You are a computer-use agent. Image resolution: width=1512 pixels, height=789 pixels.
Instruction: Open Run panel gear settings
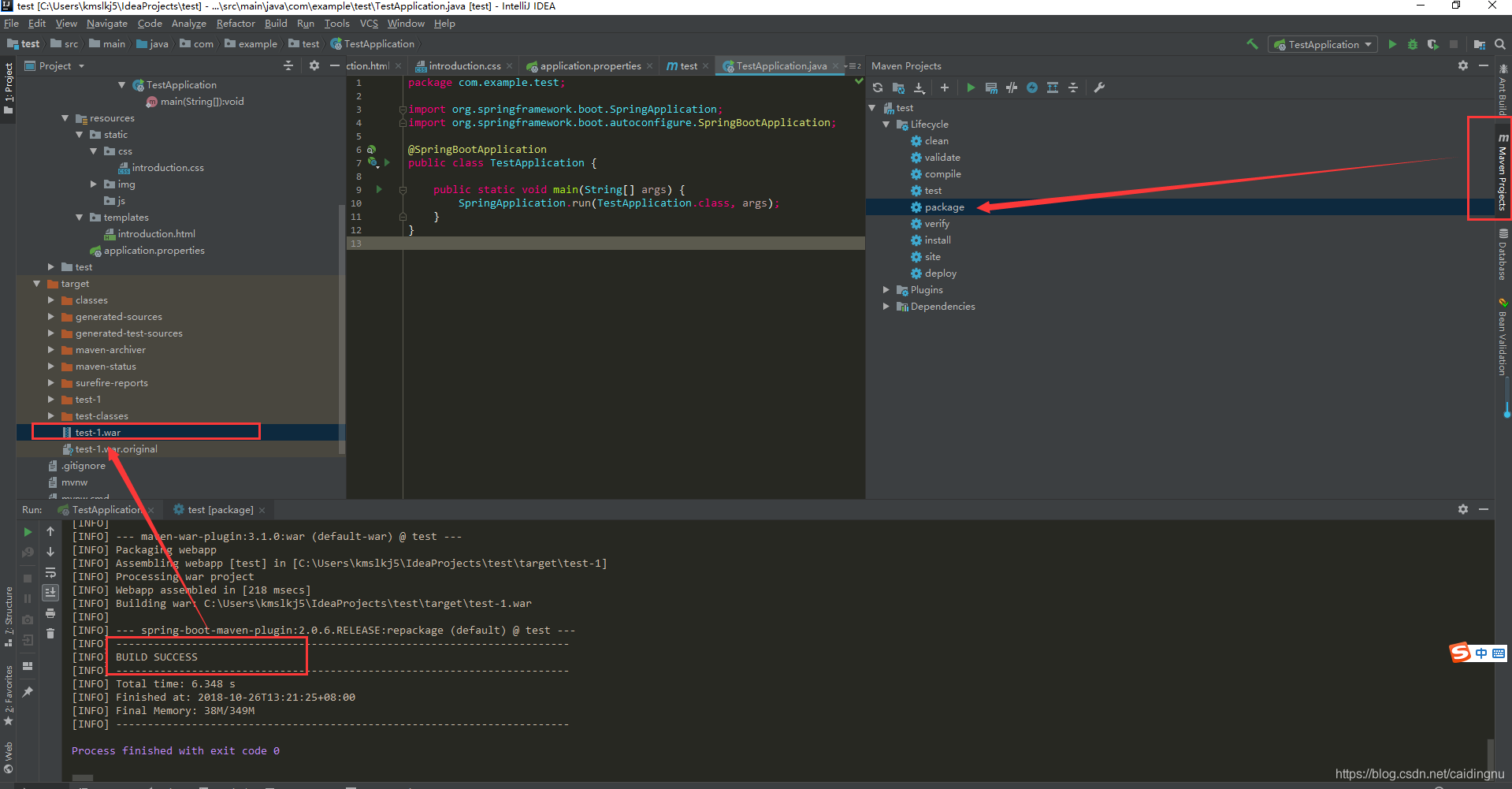pyautogui.click(x=1463, y=510)
